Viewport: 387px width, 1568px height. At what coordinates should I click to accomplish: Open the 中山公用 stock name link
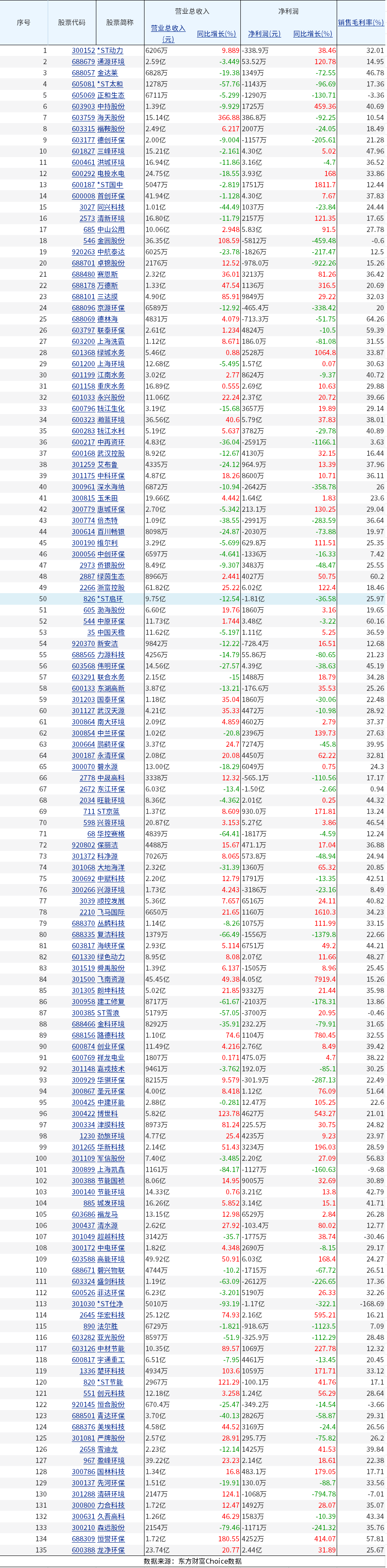111,229
